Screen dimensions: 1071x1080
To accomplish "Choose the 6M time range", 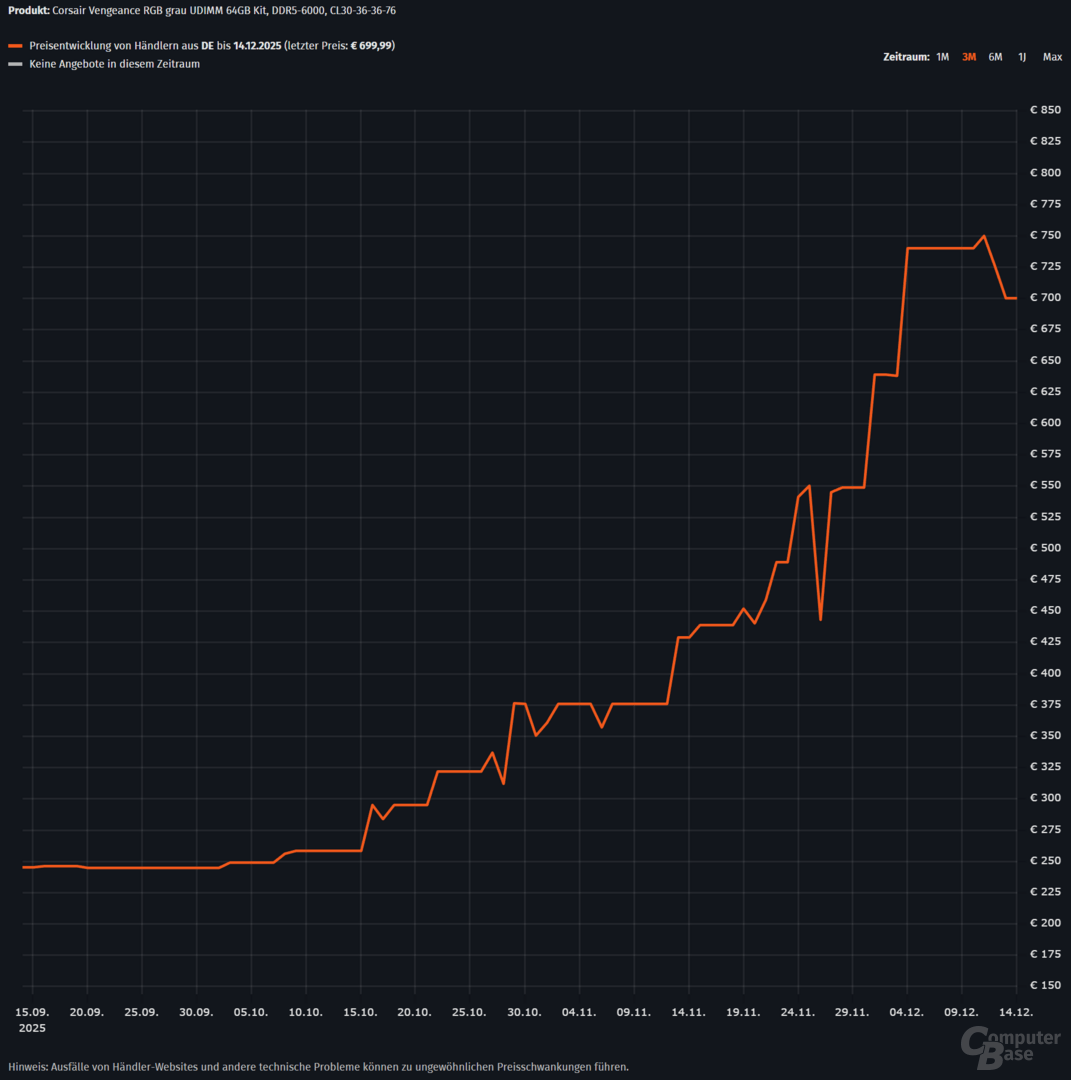I will (x=995, y=57).
